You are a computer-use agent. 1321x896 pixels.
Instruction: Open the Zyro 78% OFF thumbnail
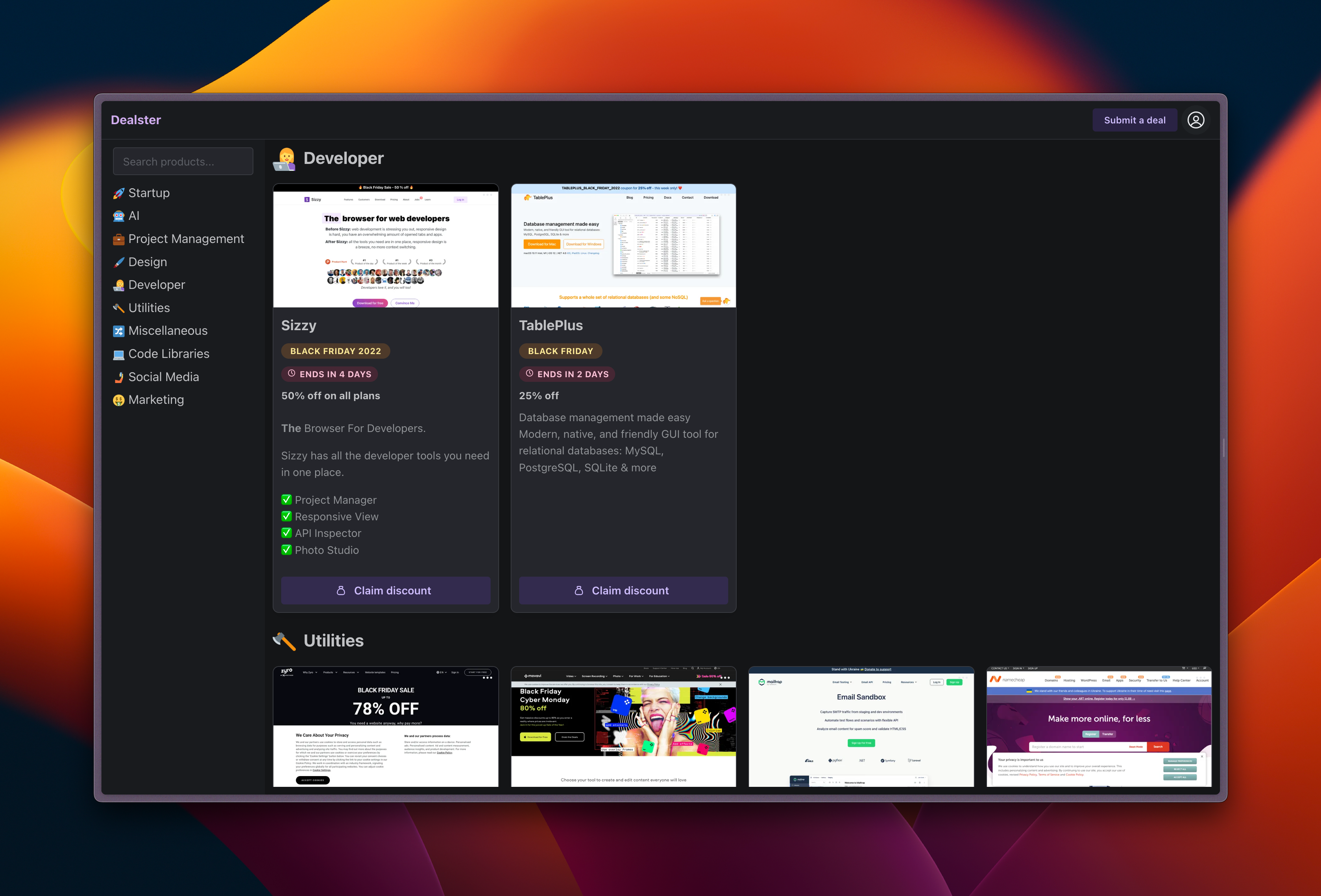click(x=385, y=727)
